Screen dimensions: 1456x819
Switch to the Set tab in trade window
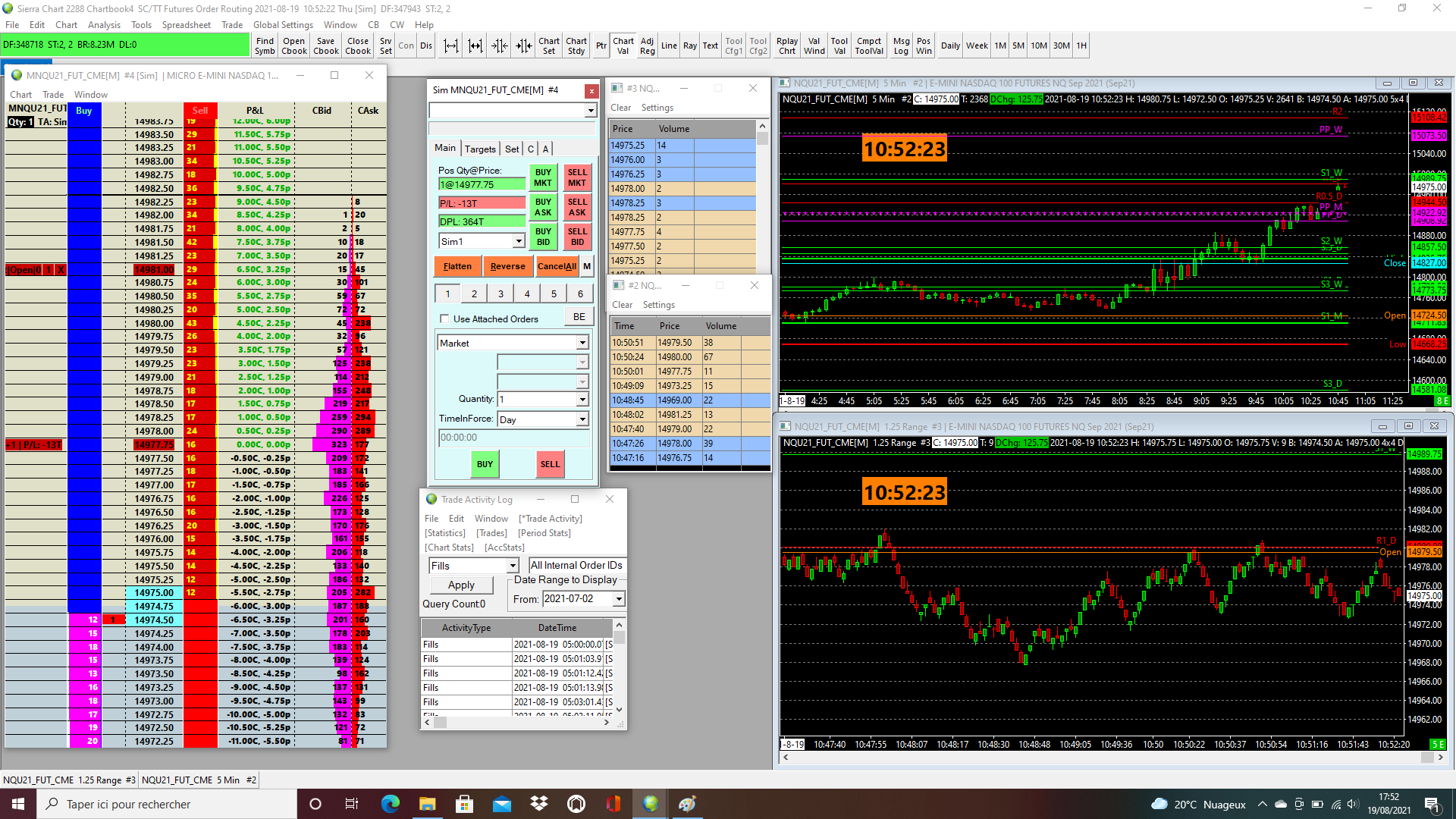point(512,149)
